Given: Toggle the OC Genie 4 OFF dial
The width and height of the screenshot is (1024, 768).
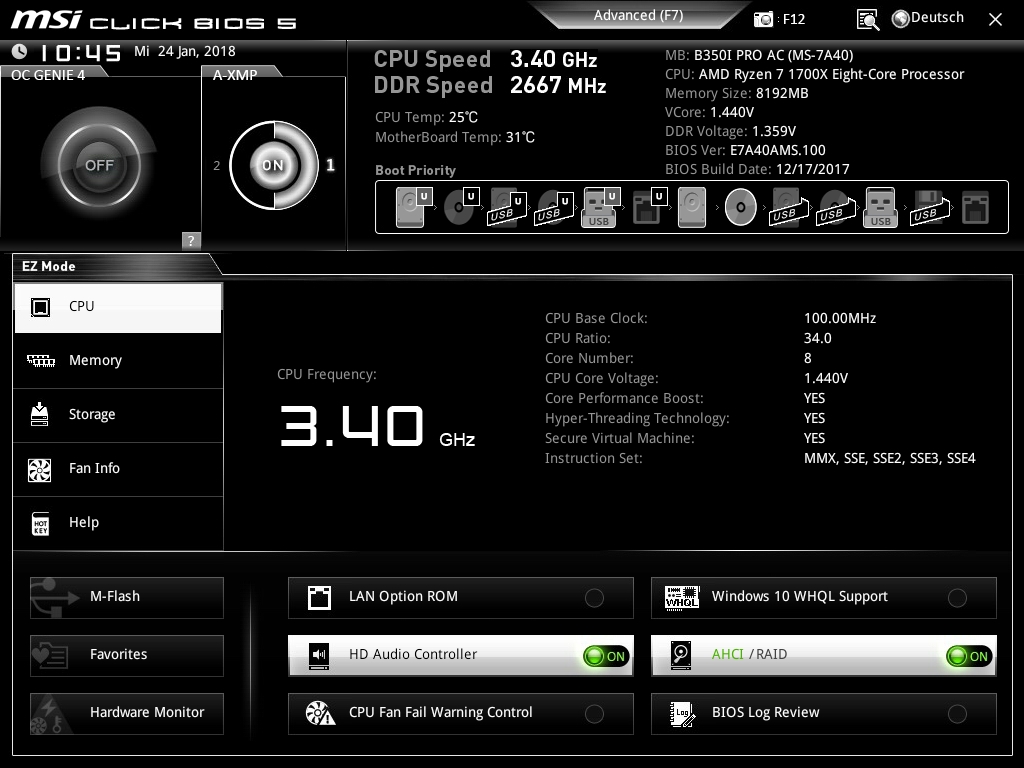Looking at the screenshot, I should [99, 165].
